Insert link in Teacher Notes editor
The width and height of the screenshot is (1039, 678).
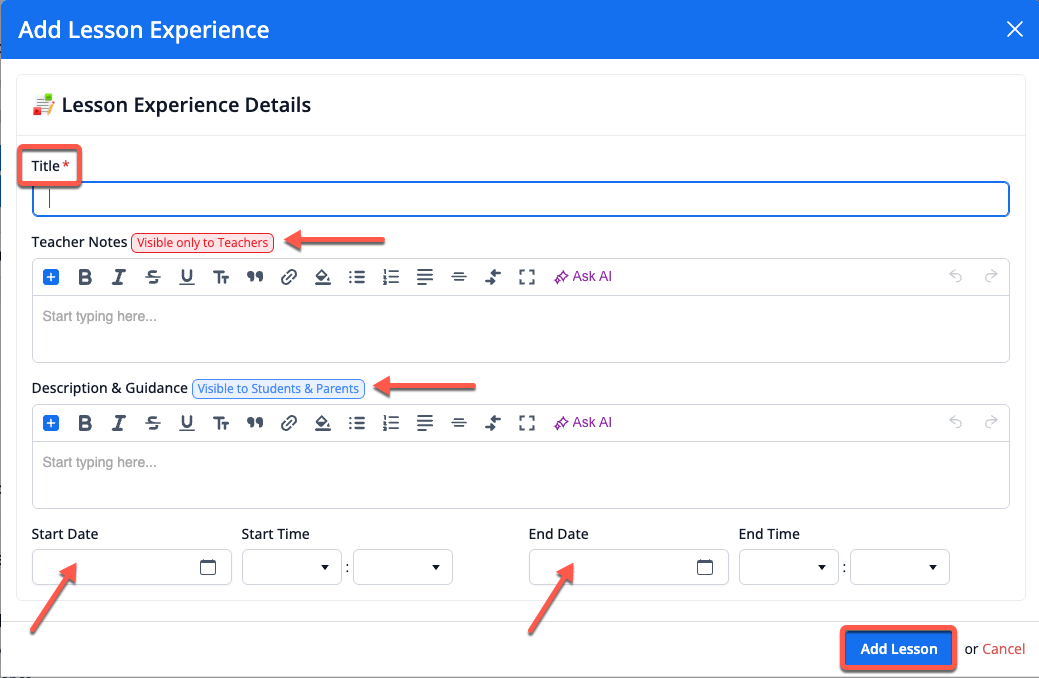[289, 277]
